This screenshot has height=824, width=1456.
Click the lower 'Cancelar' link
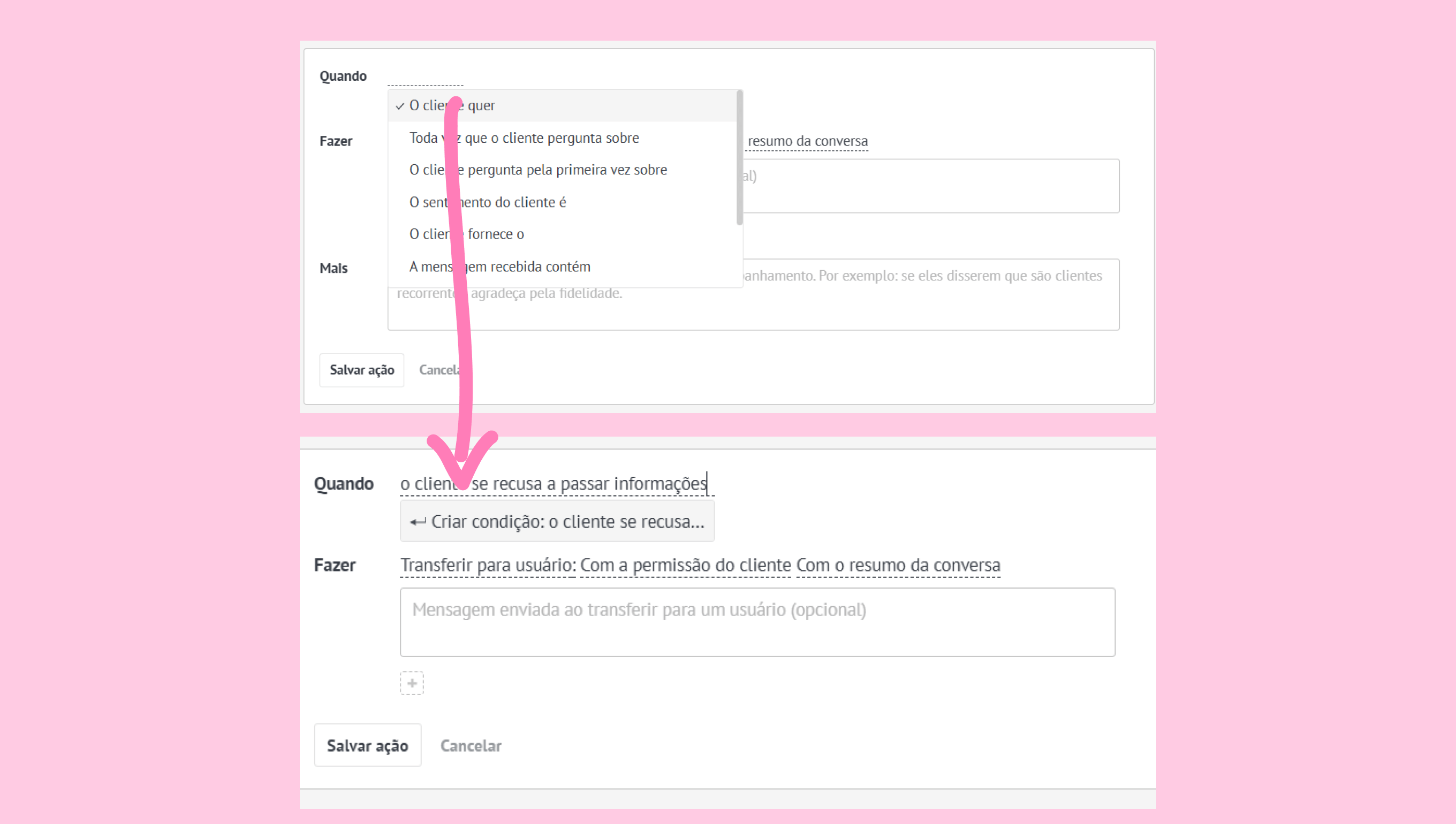click(x=471, y=745)
